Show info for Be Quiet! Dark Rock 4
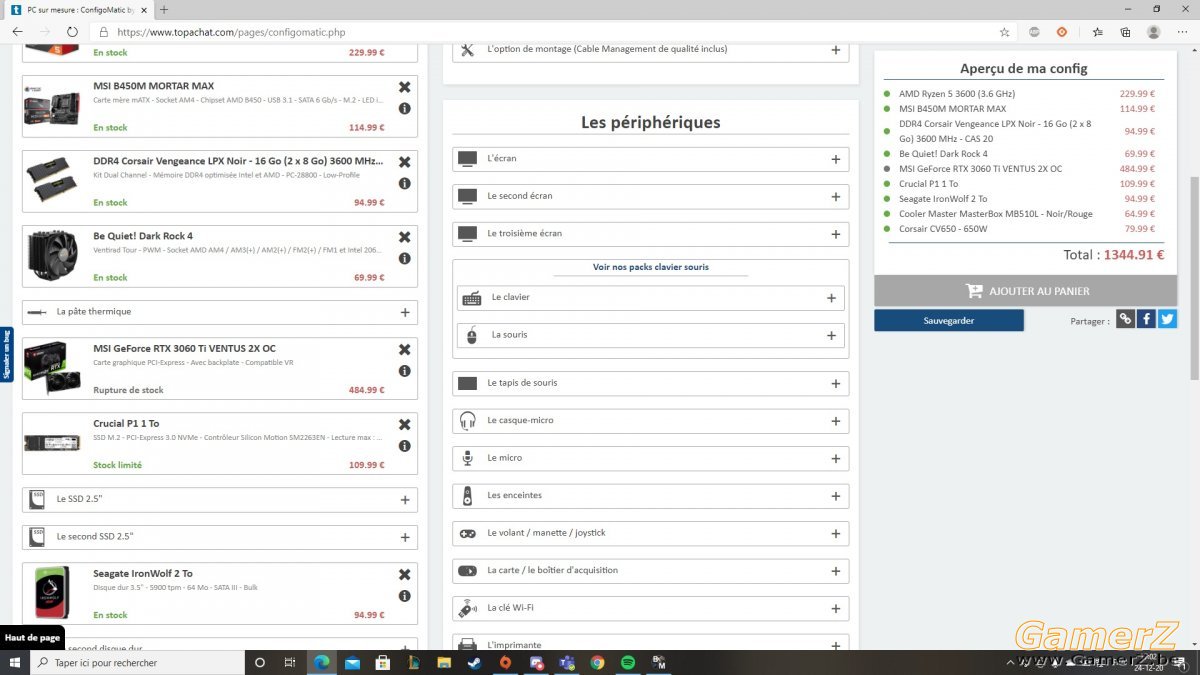Viewport: 1200px width, 675px height. click(404, 258)
